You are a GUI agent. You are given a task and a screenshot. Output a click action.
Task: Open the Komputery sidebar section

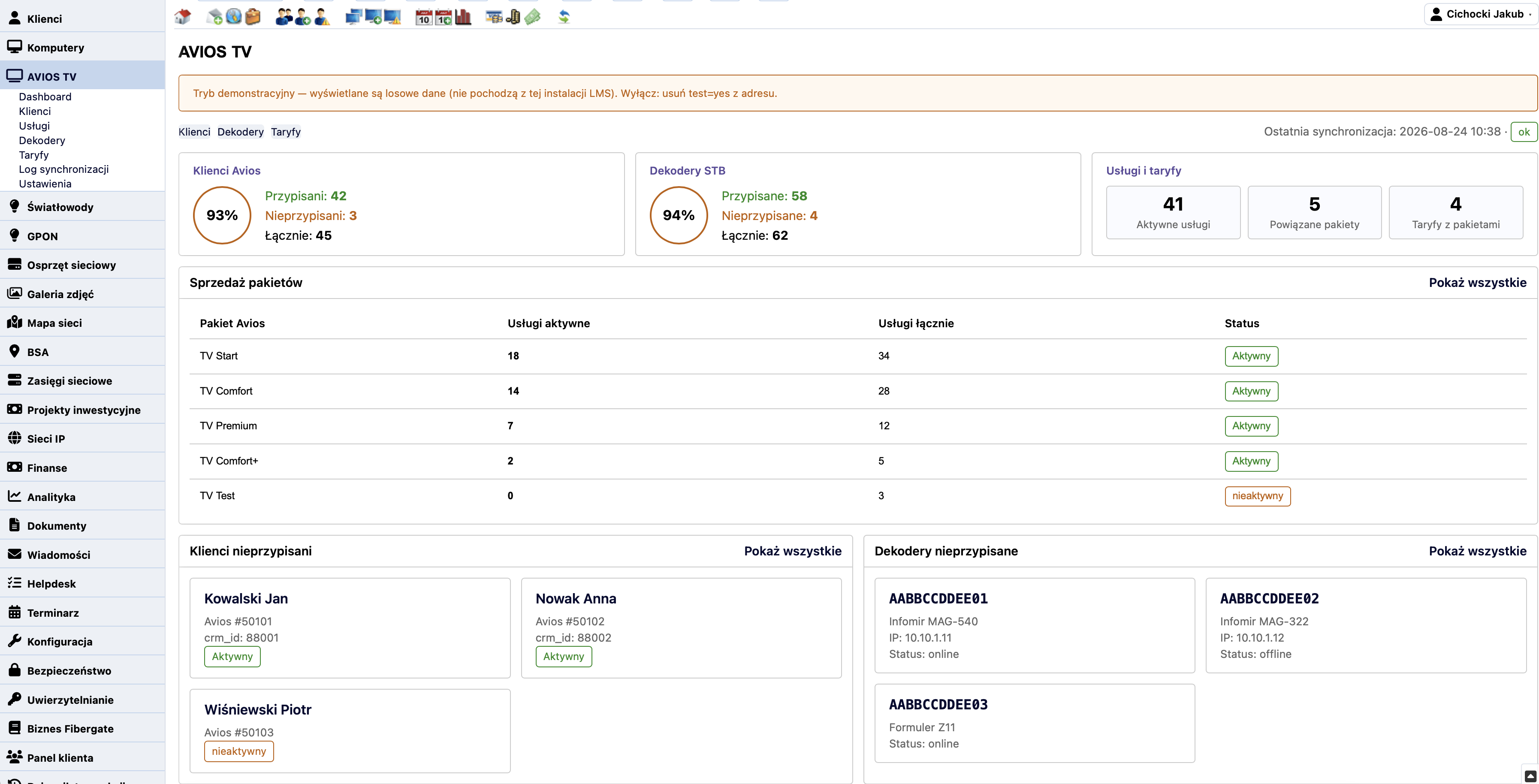click(82, 47)
